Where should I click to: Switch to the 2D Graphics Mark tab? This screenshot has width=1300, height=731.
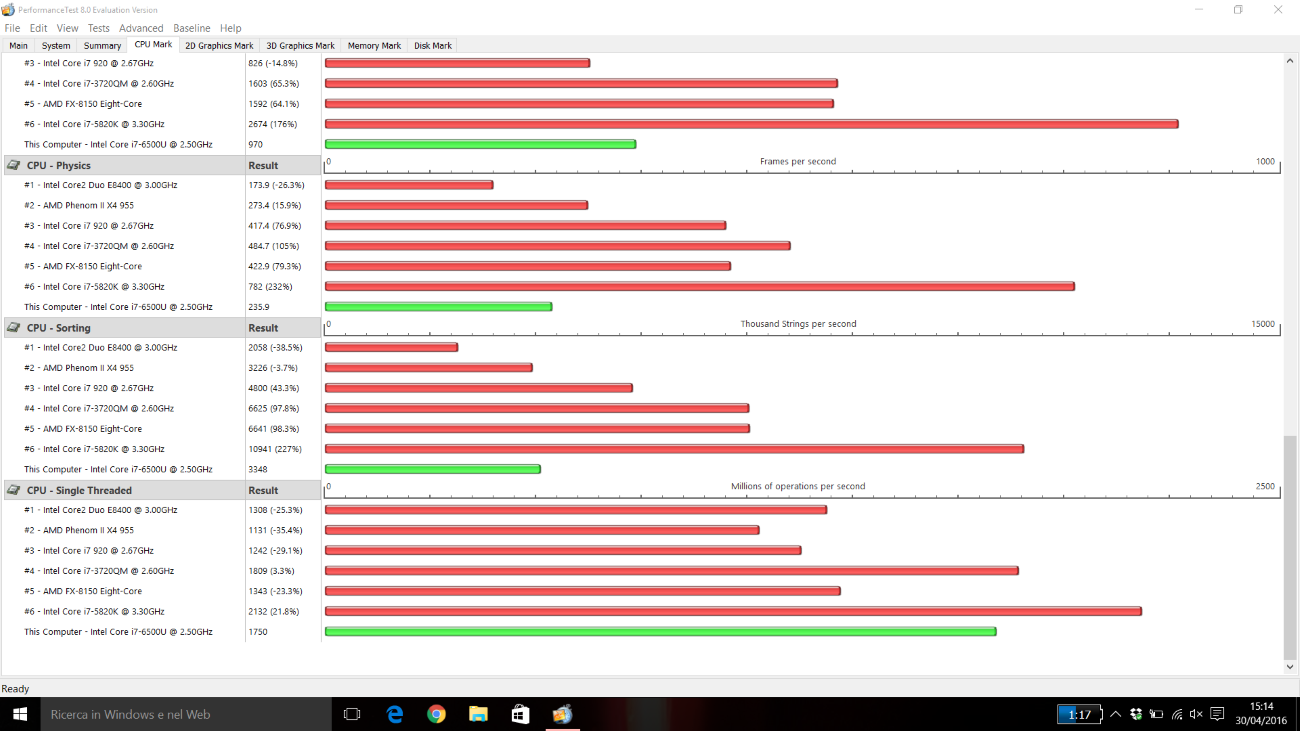pos(219,45)
